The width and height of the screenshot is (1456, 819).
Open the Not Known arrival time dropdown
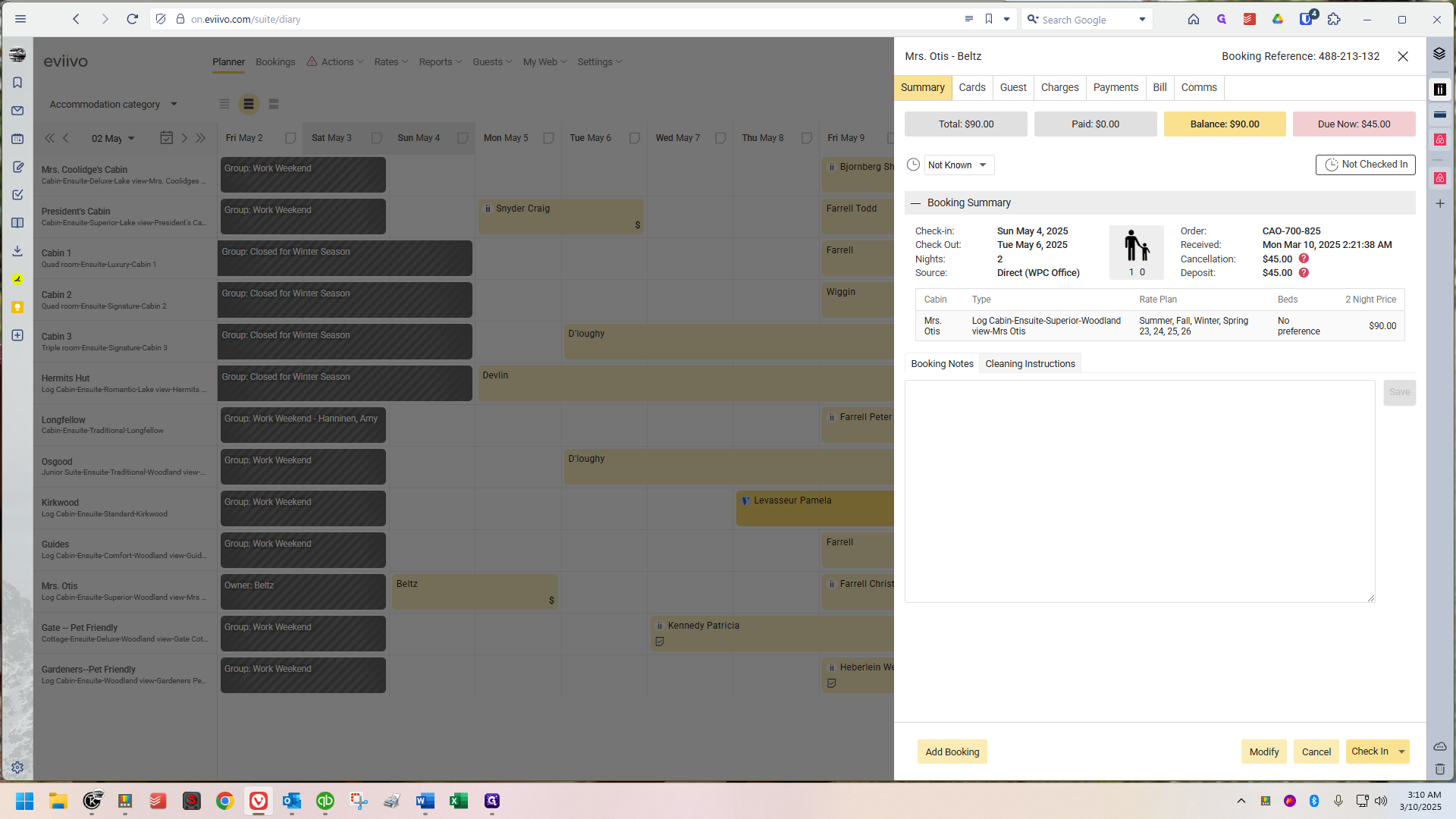pyautogui.click(x=959, y=165)
